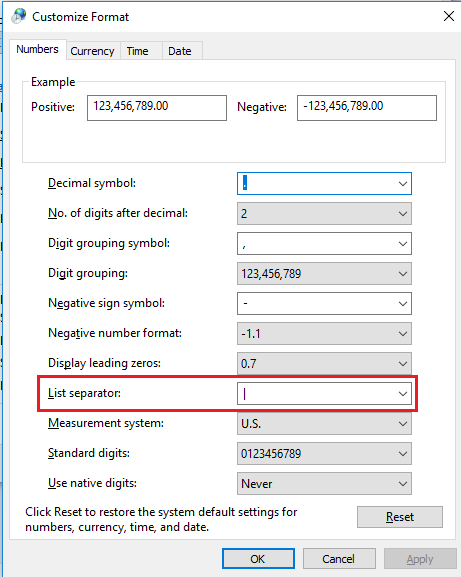Click the 'No. of digits after decimal:' label

[118, 213]
